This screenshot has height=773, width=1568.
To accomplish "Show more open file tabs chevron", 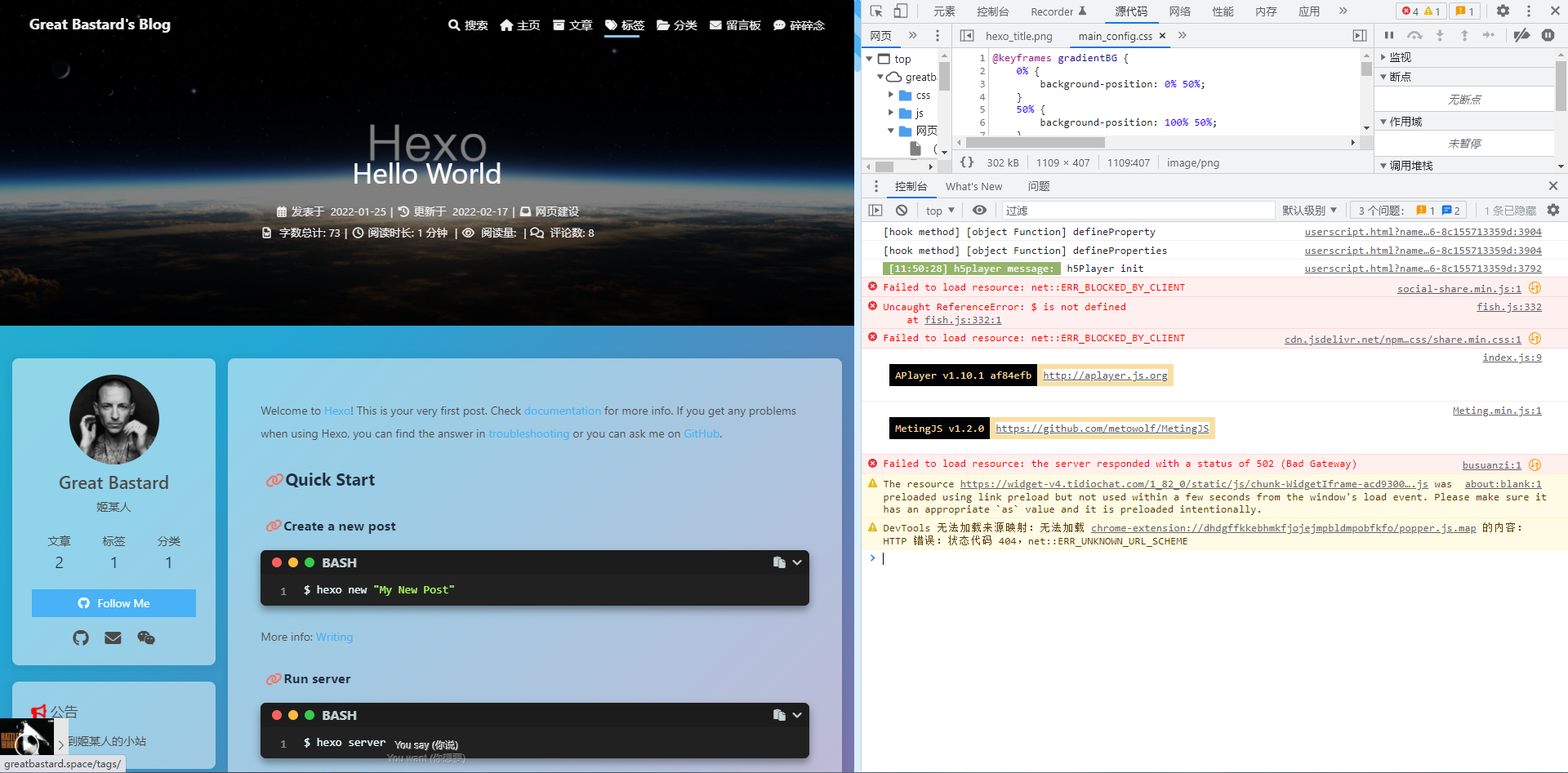I will tap(1183, 36).
